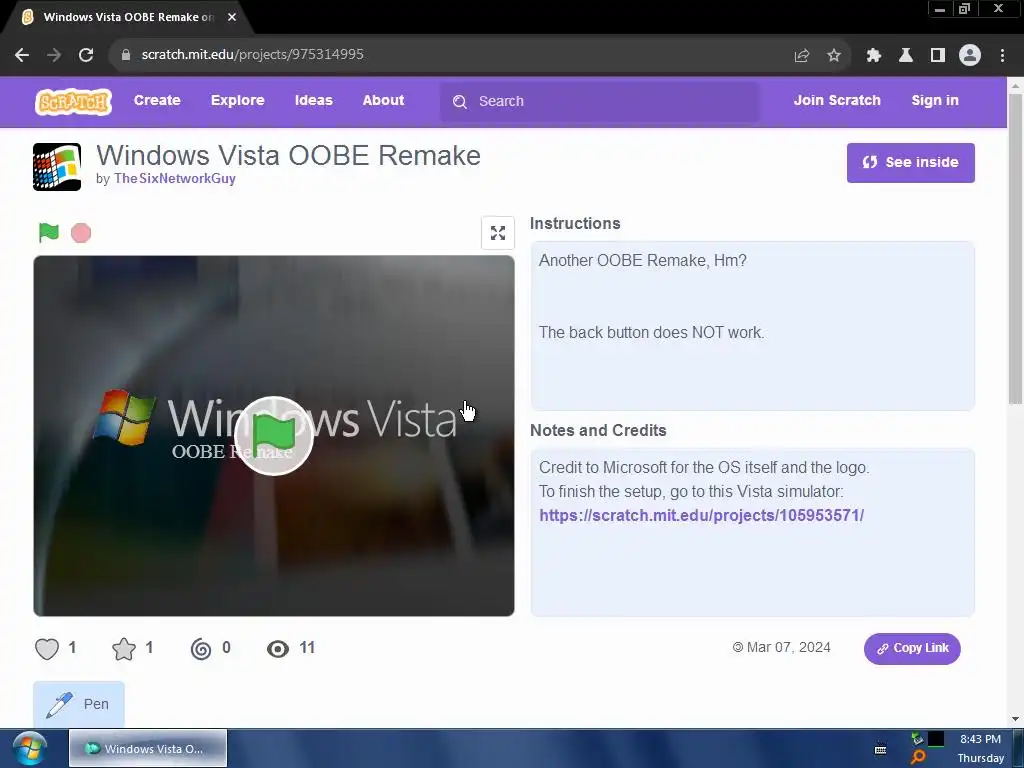Click the Pen extension chip

click(79, 704)
